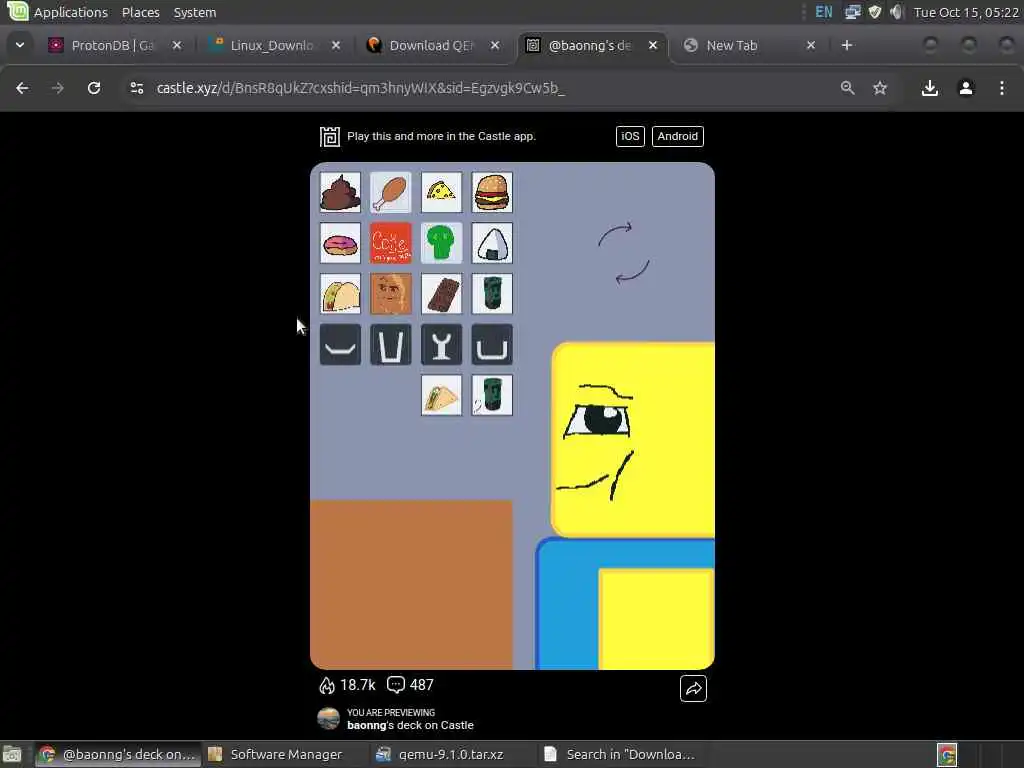The height and width of the screenshot is (768, 1024).
Task: Click the share arrow button
Action: tap(694, 688)
